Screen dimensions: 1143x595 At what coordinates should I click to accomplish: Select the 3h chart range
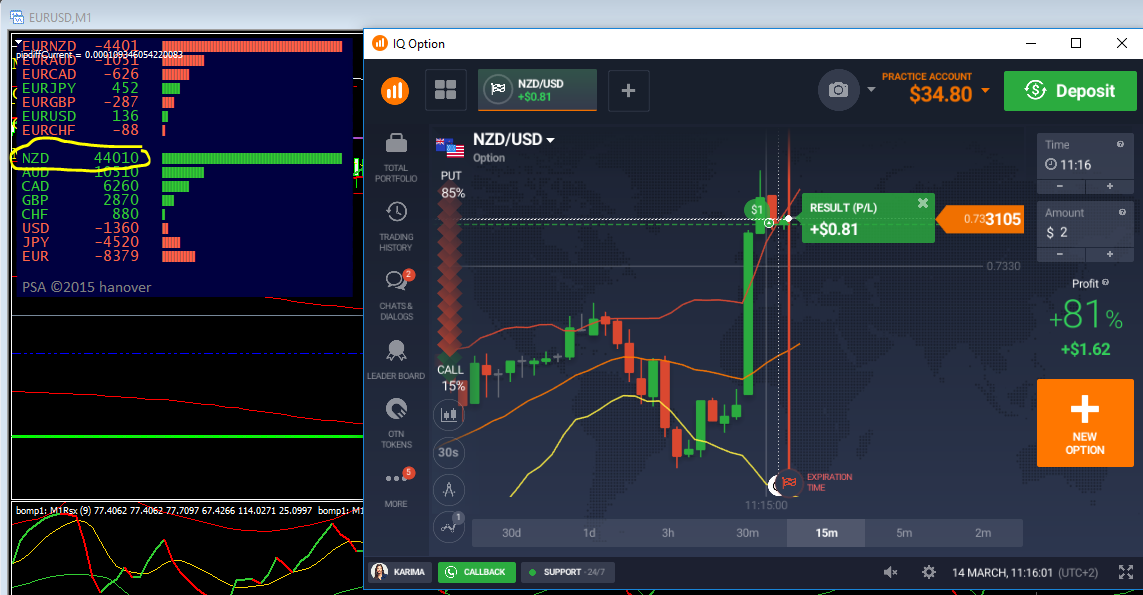click(x=668, y=533)
